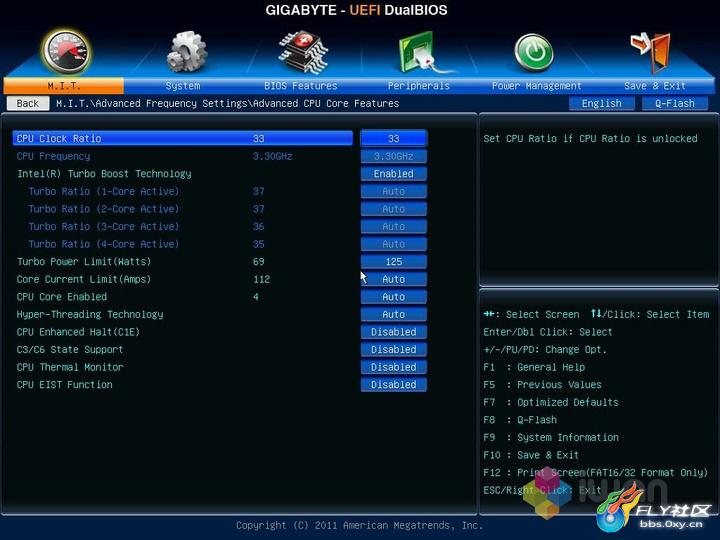Viewport: 720px width, 540px height.
Task: Select Turbo Ratio (4-Core Active) label
Action: coord(104,244)
